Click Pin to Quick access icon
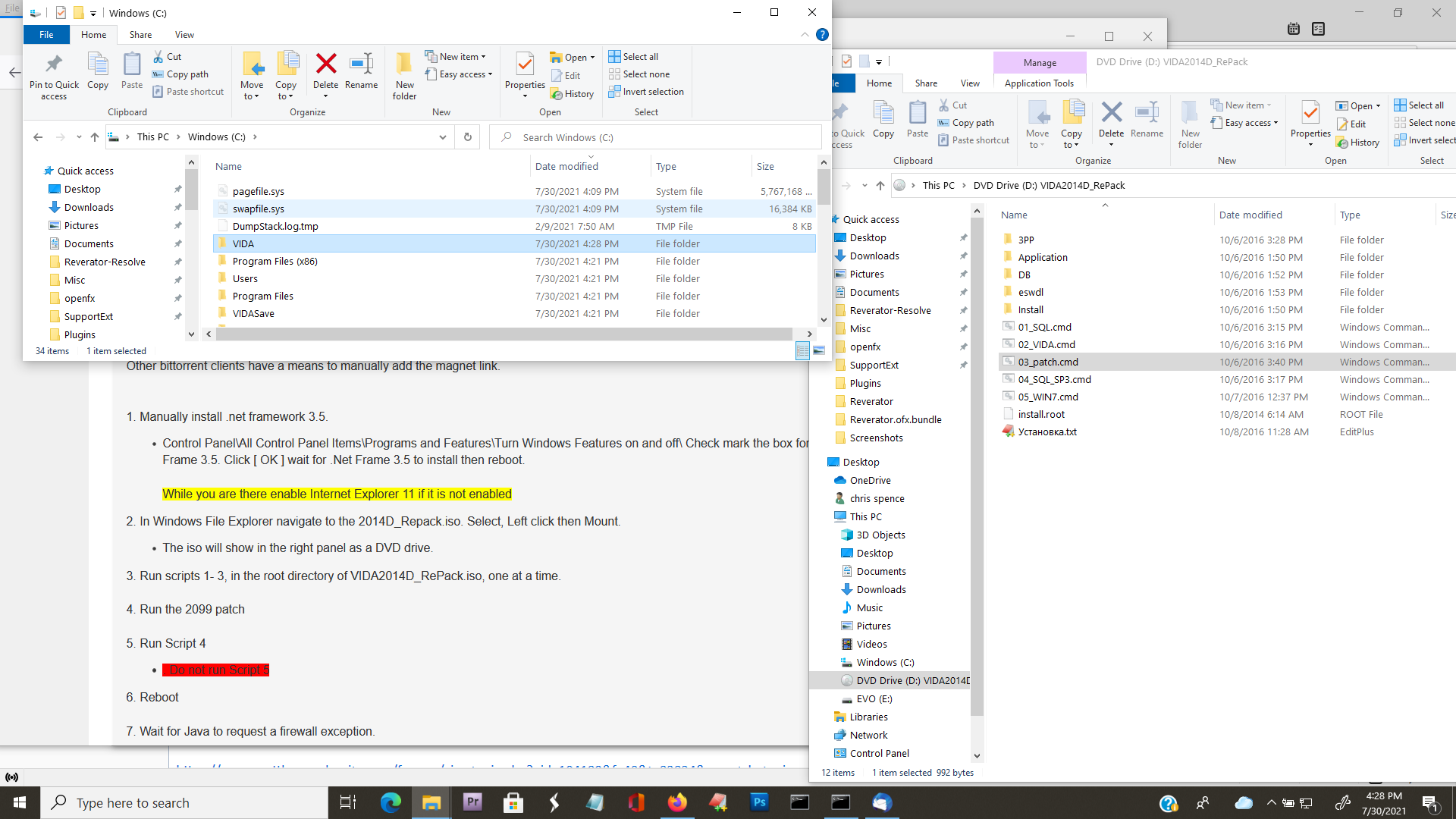Image resolution: width=1456 pixels, height=819 pixels. (54, 64)
